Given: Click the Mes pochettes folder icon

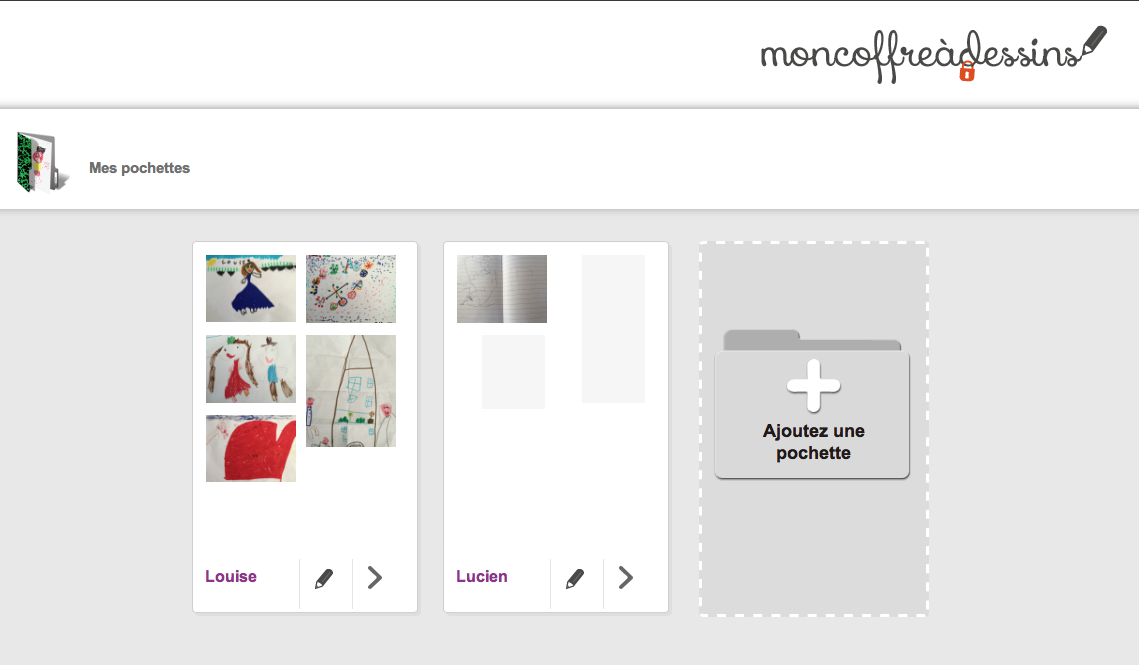Looking at the screenshot, I should [x=42, y=162].
